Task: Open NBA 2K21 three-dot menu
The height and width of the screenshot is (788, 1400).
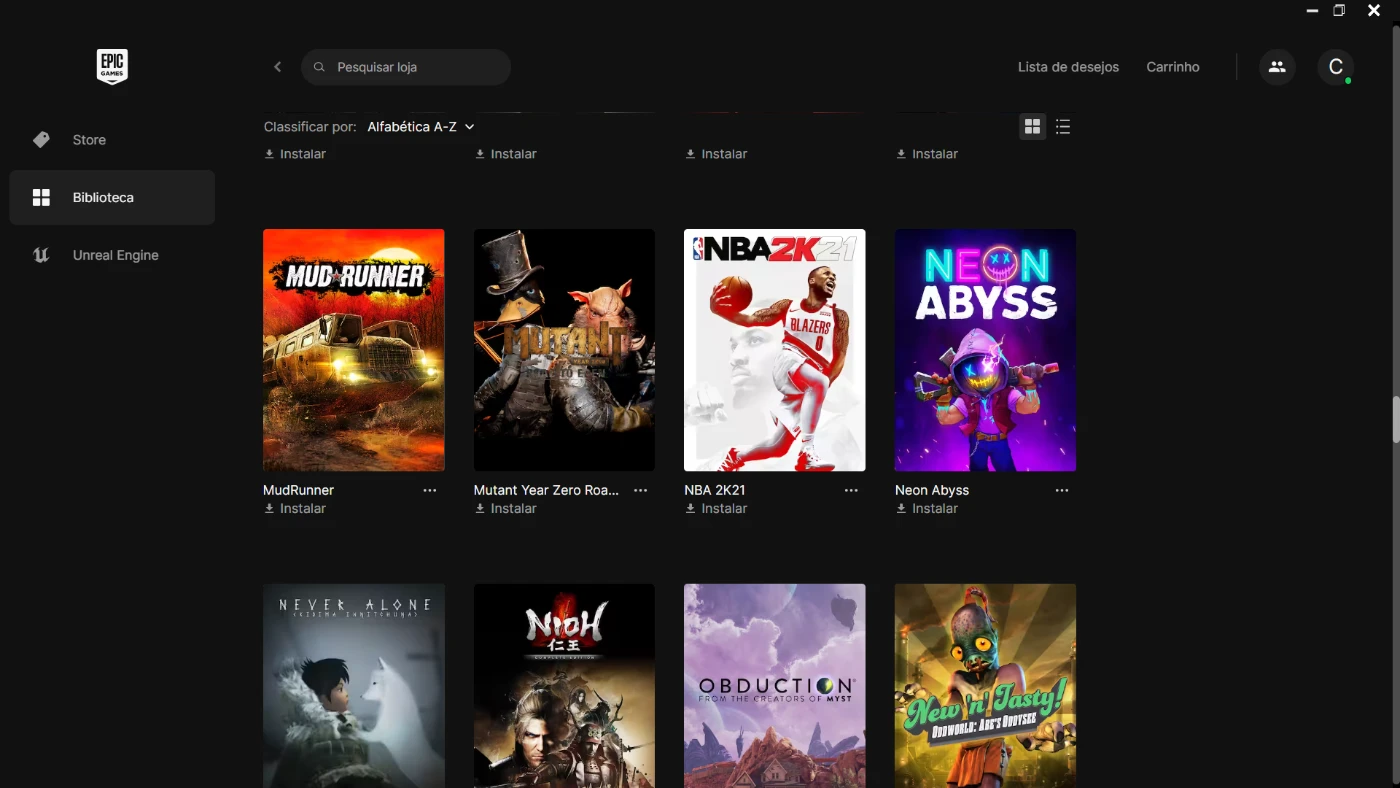Action: click(x=851, y=490)
